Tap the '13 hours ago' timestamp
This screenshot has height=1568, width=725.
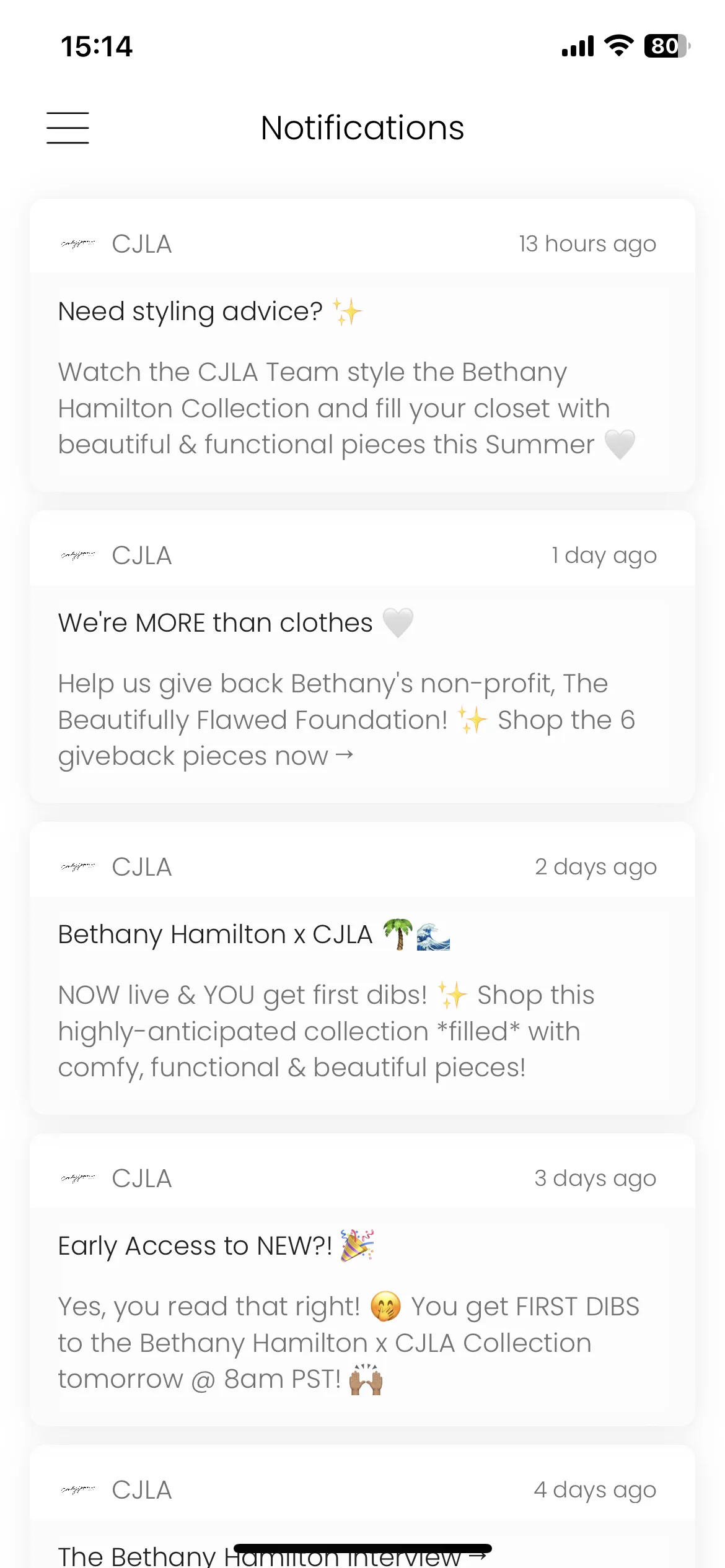587,244
